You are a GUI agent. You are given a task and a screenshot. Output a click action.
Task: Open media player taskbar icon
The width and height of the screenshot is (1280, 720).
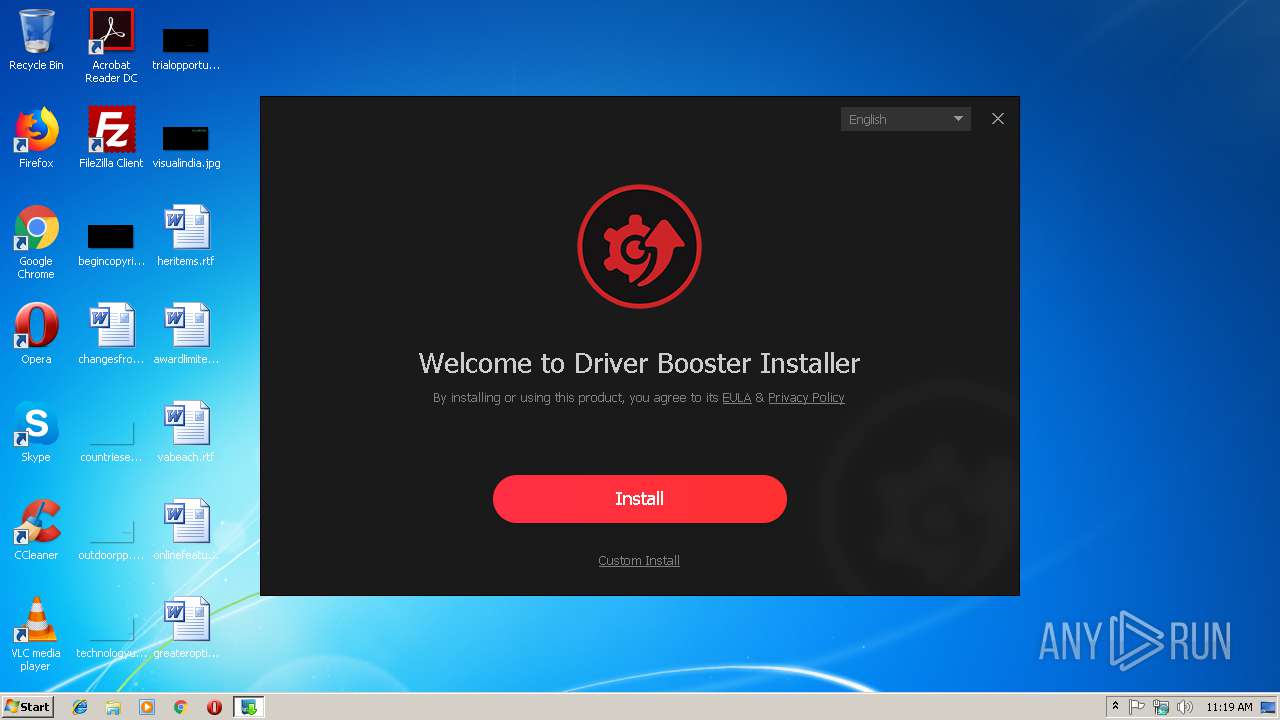147,707
